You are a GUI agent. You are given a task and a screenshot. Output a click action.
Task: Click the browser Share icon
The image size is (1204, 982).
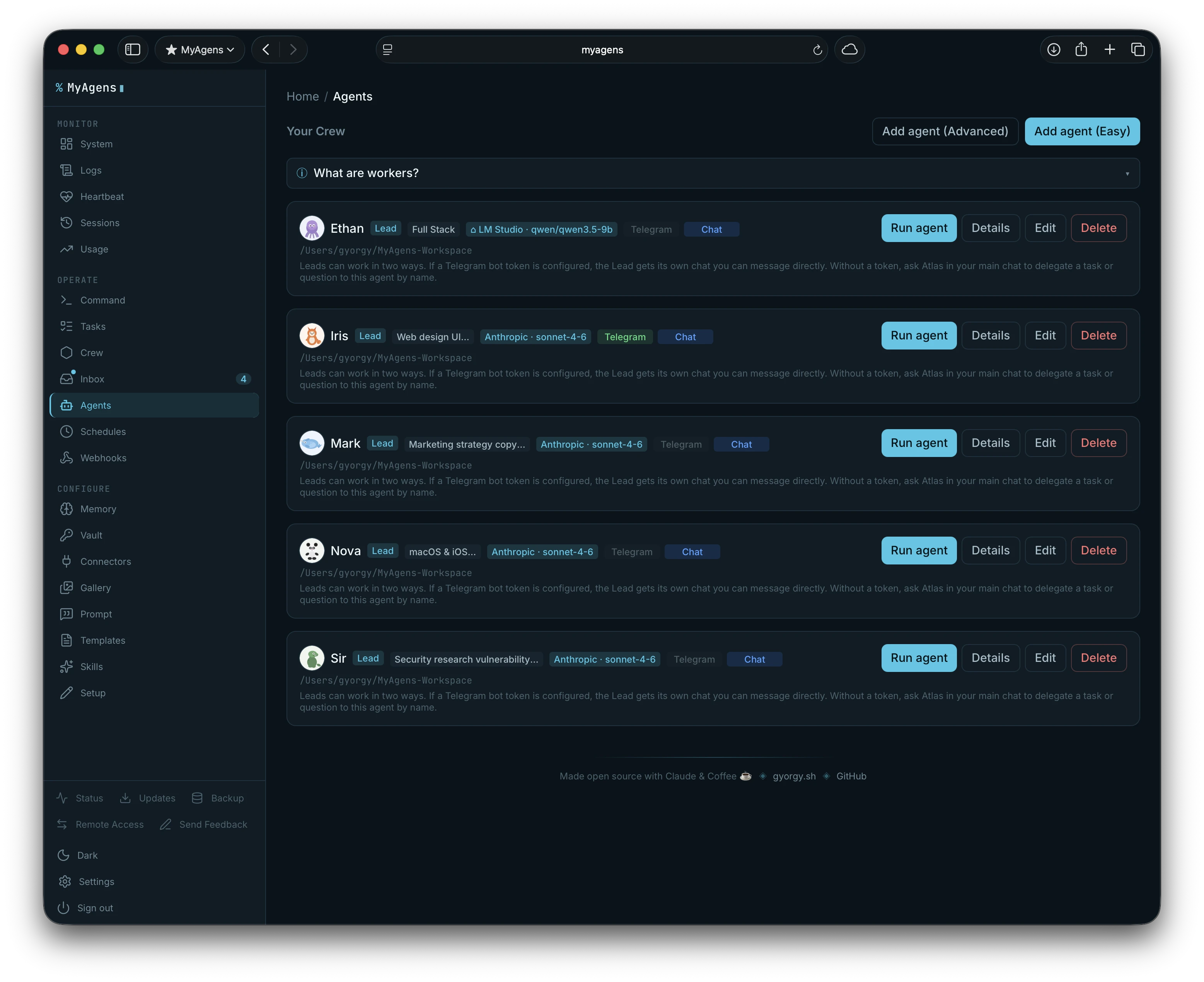(1081, 50)
